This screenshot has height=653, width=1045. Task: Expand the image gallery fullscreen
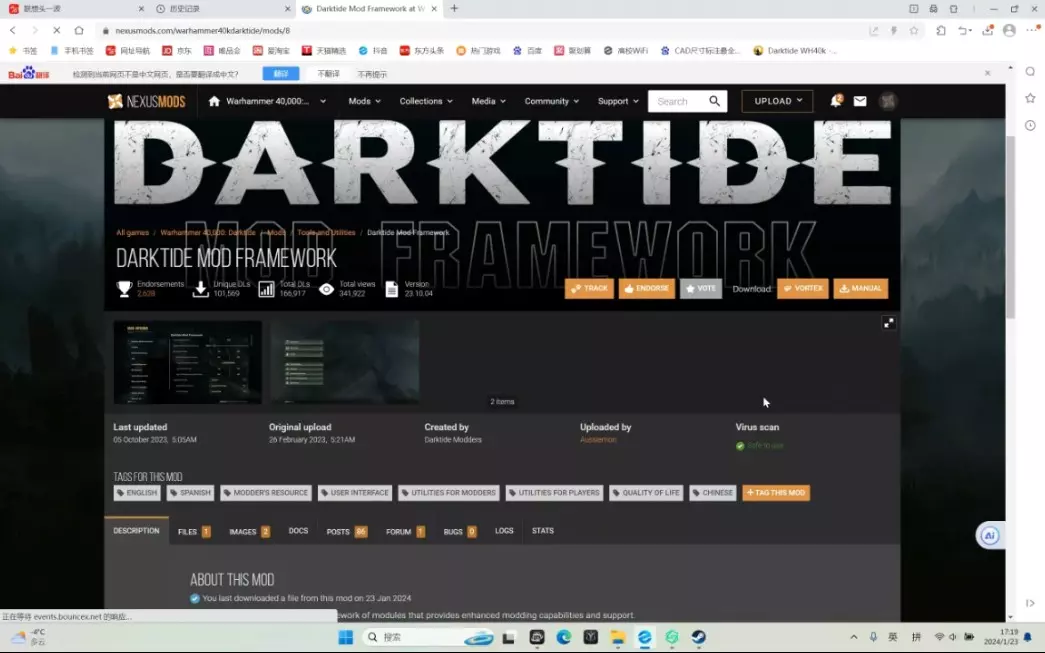click(x=888, y=323)
